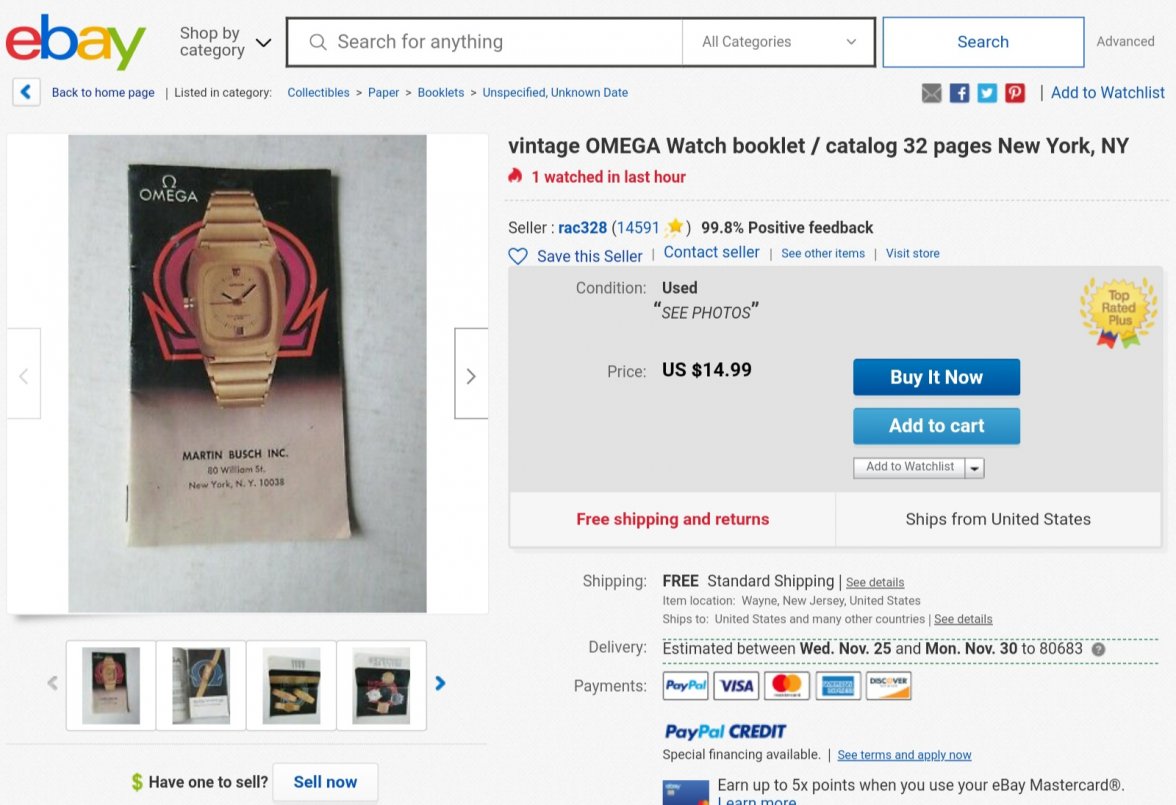Advance thumbnail strip with blue arrow

(440, 683)
